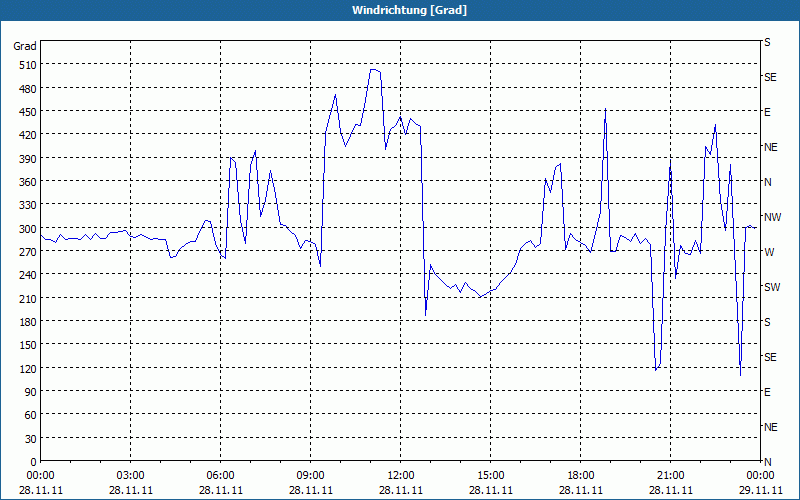Choose the 300 degree axis label
800x500 pixels.
(28, 229)
